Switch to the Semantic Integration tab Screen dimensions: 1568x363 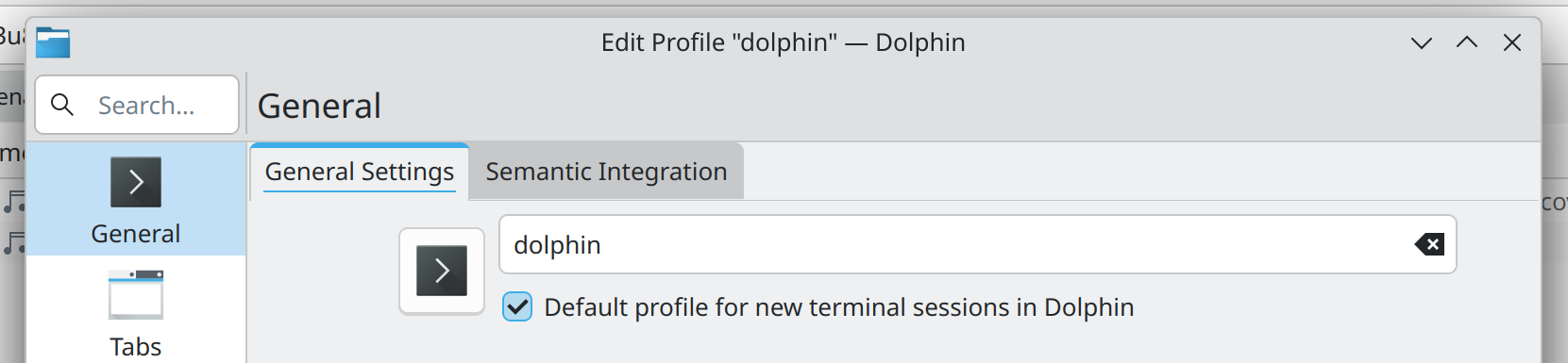[606, 172]
